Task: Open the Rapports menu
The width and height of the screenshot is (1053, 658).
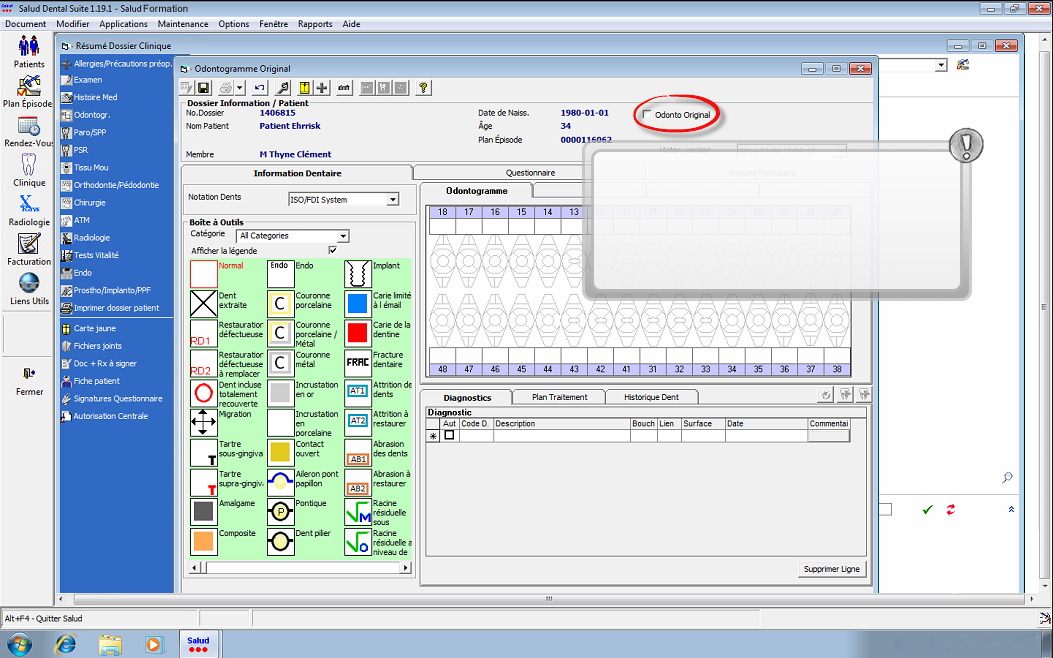Action: coord(315,24)
